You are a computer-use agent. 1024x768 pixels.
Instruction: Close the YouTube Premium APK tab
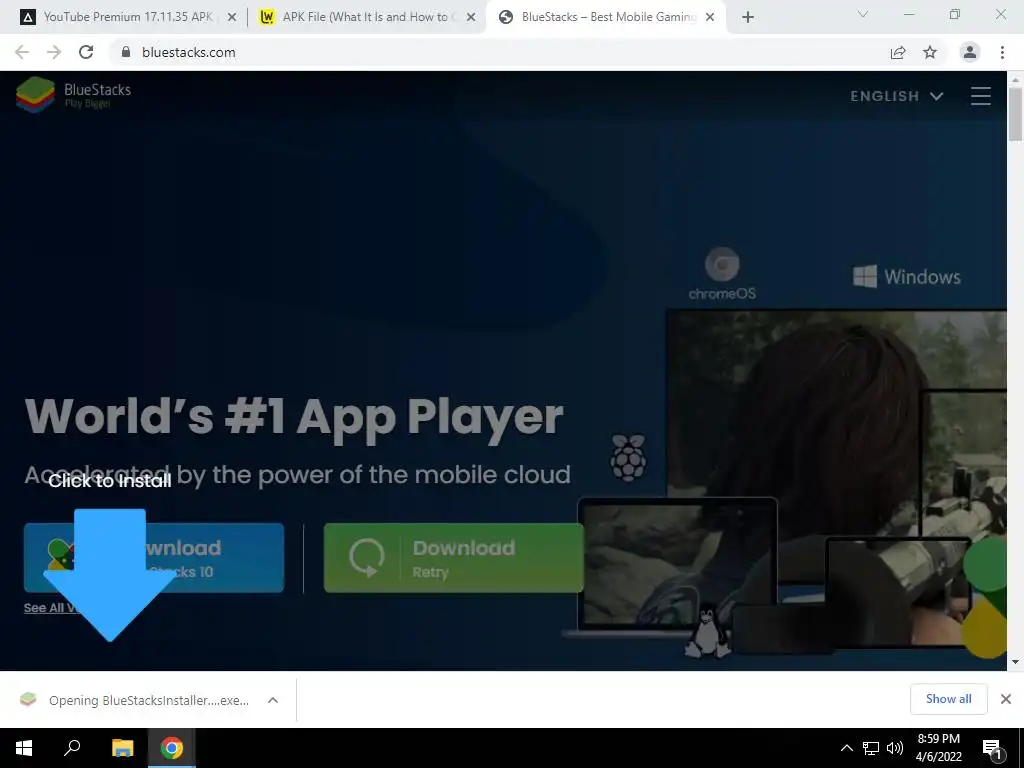[232, 18]
